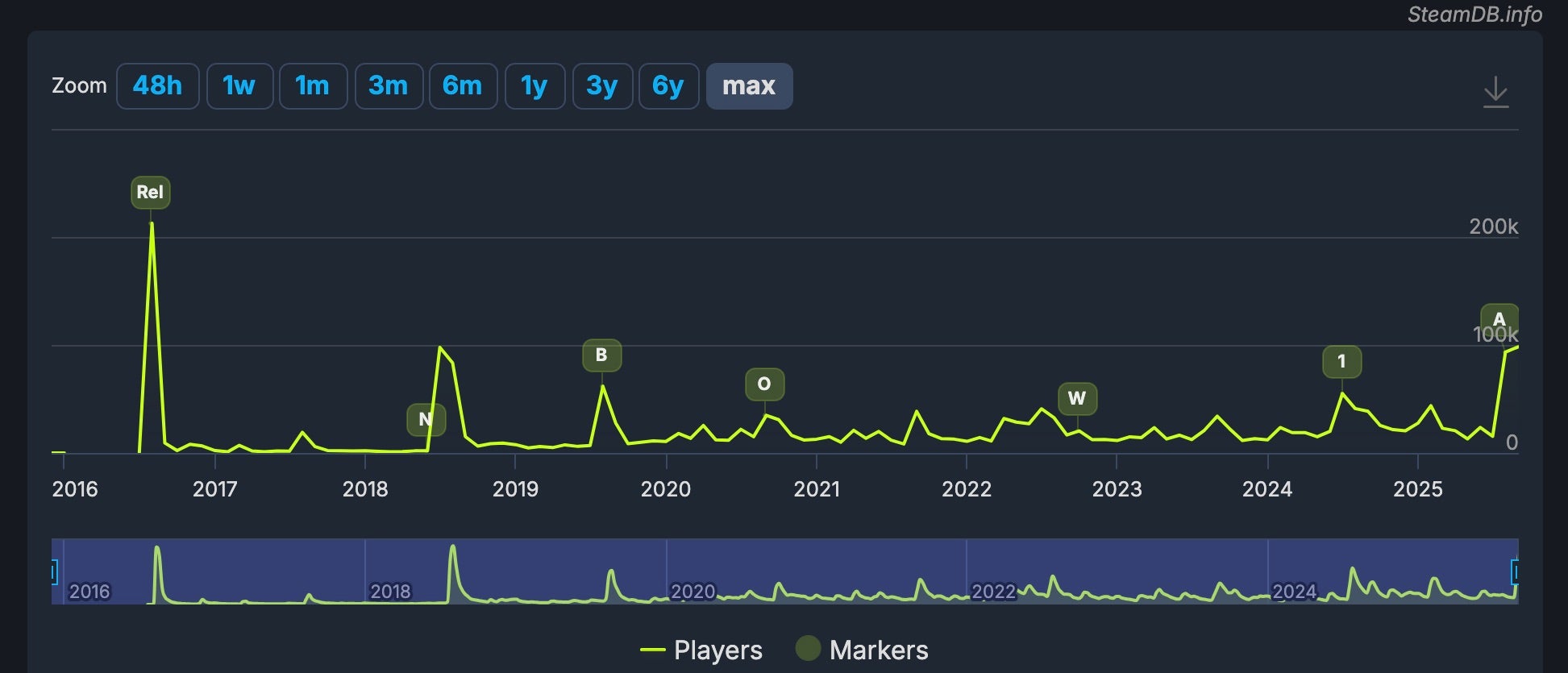The height and width of the screenshot is (673, 1568).
Task: Set chart zoom to 3y
Action: (602, 85)
